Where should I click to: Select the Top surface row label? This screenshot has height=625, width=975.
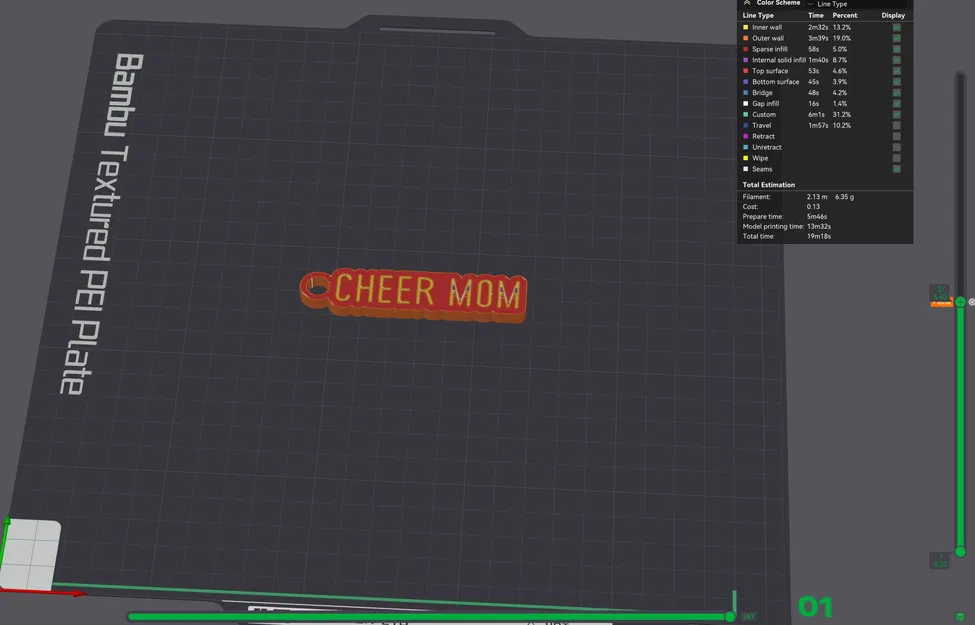[x=770, y=71]
